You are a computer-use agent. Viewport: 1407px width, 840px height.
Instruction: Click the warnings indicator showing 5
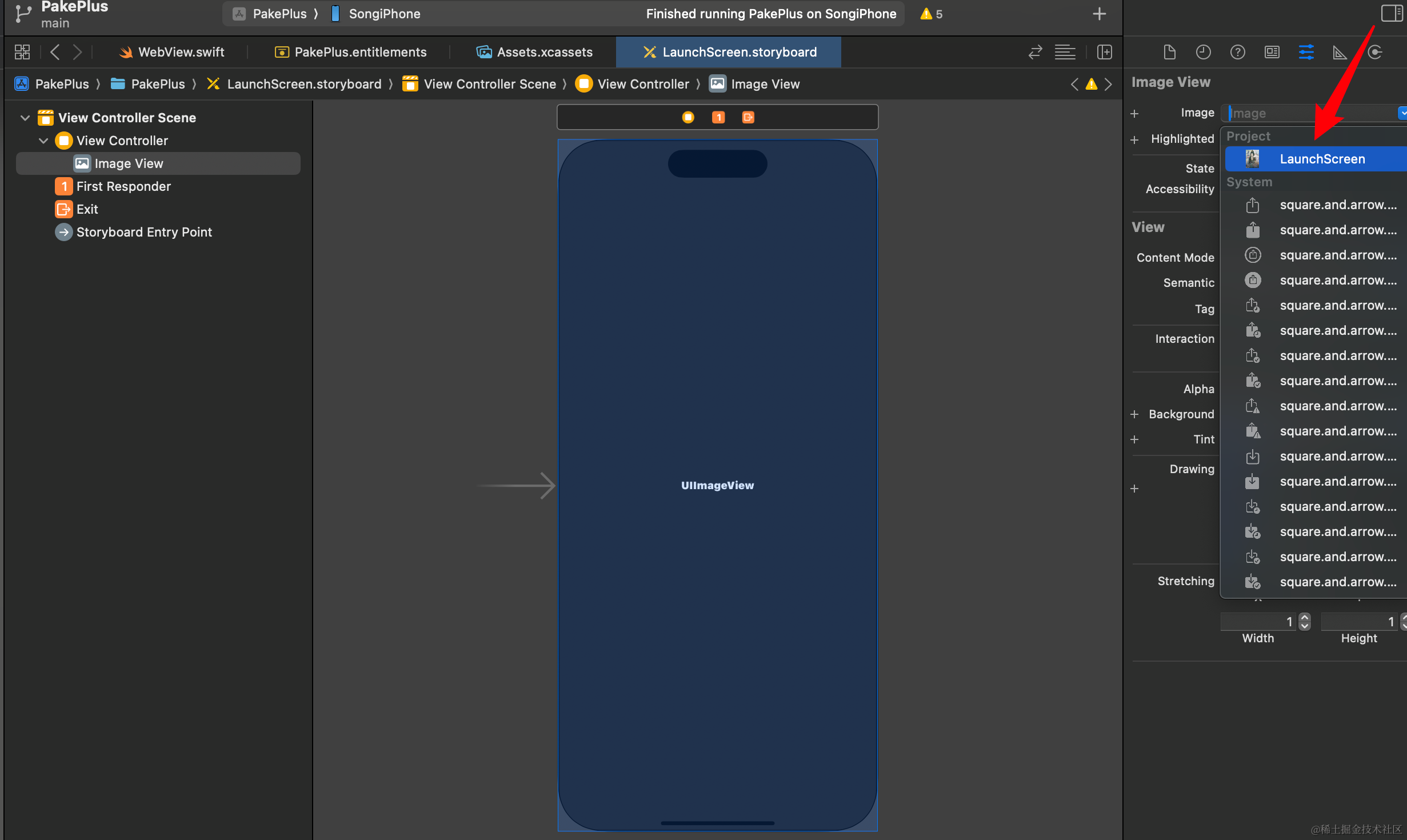[x=931, y=14]
